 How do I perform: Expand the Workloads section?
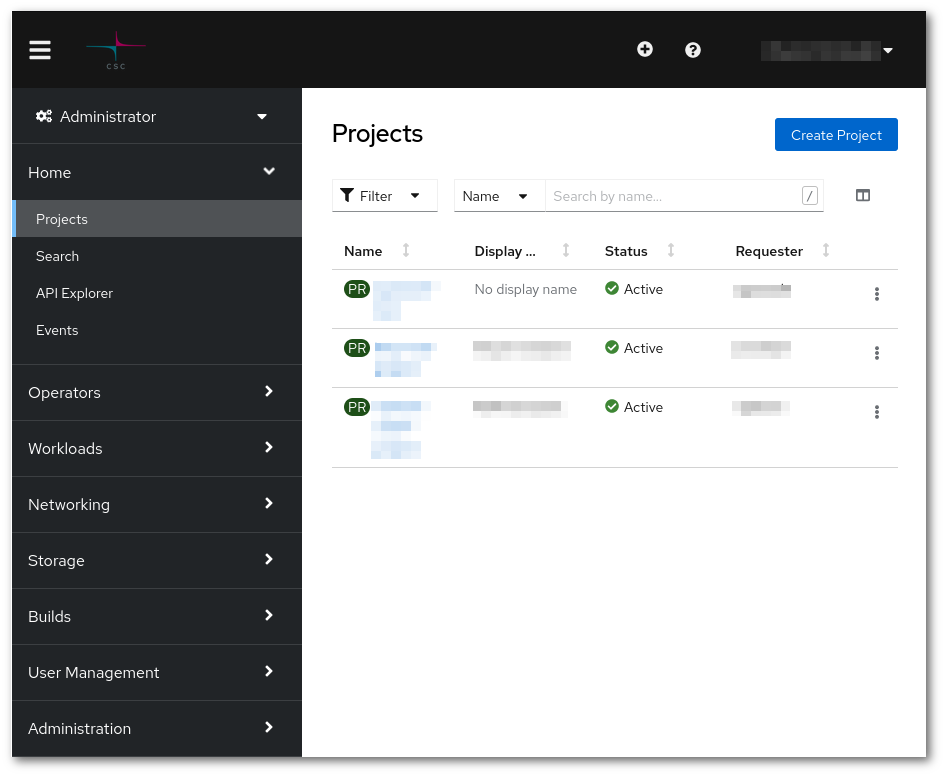[x=157, y=448]
